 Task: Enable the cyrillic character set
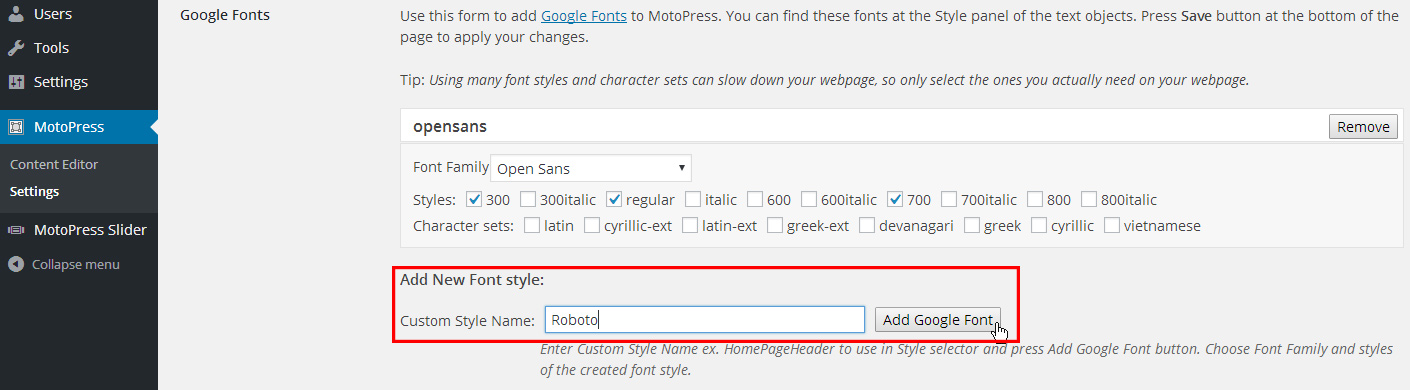coord(1040,225)
